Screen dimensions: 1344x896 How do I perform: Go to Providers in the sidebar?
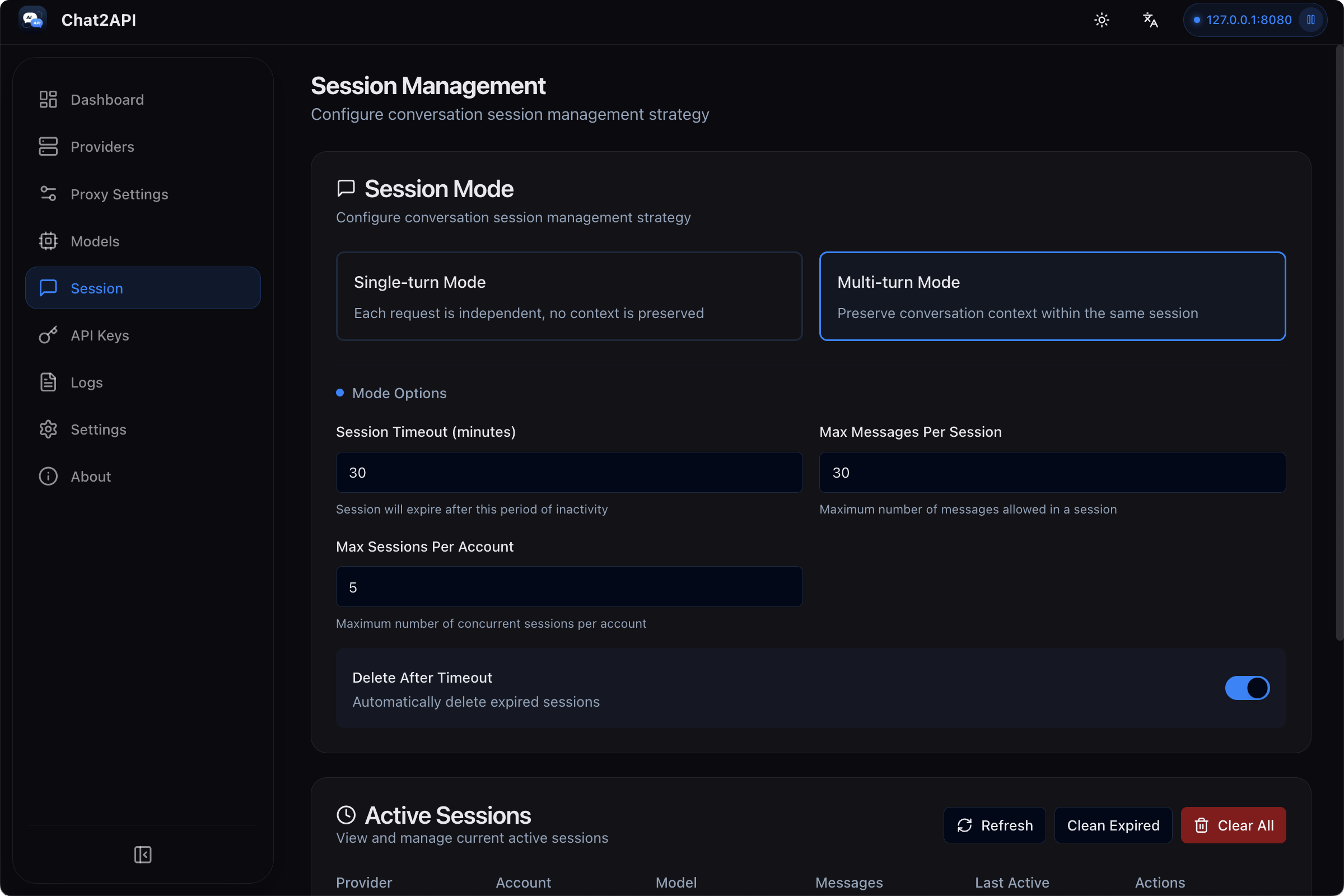(x=143, y=146)
